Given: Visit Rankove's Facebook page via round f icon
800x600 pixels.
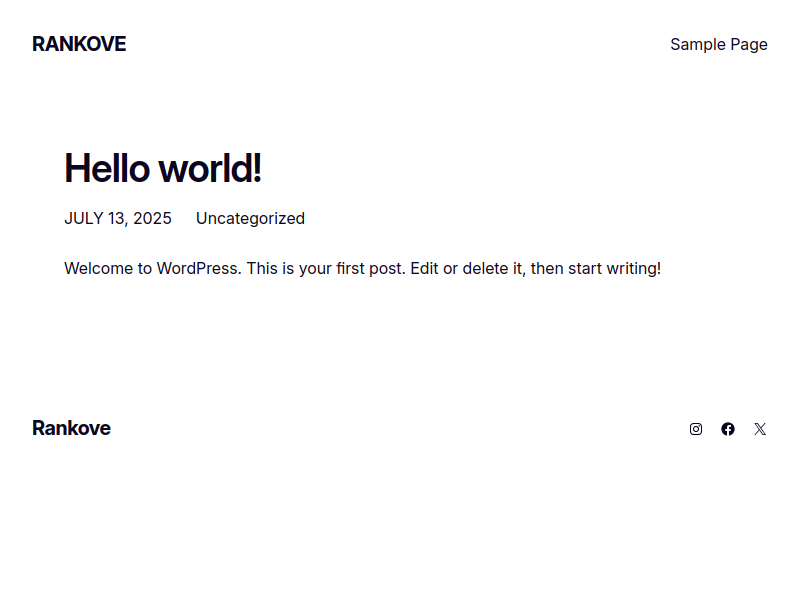Looking at the screenshot, I should (x=728, y=429).
